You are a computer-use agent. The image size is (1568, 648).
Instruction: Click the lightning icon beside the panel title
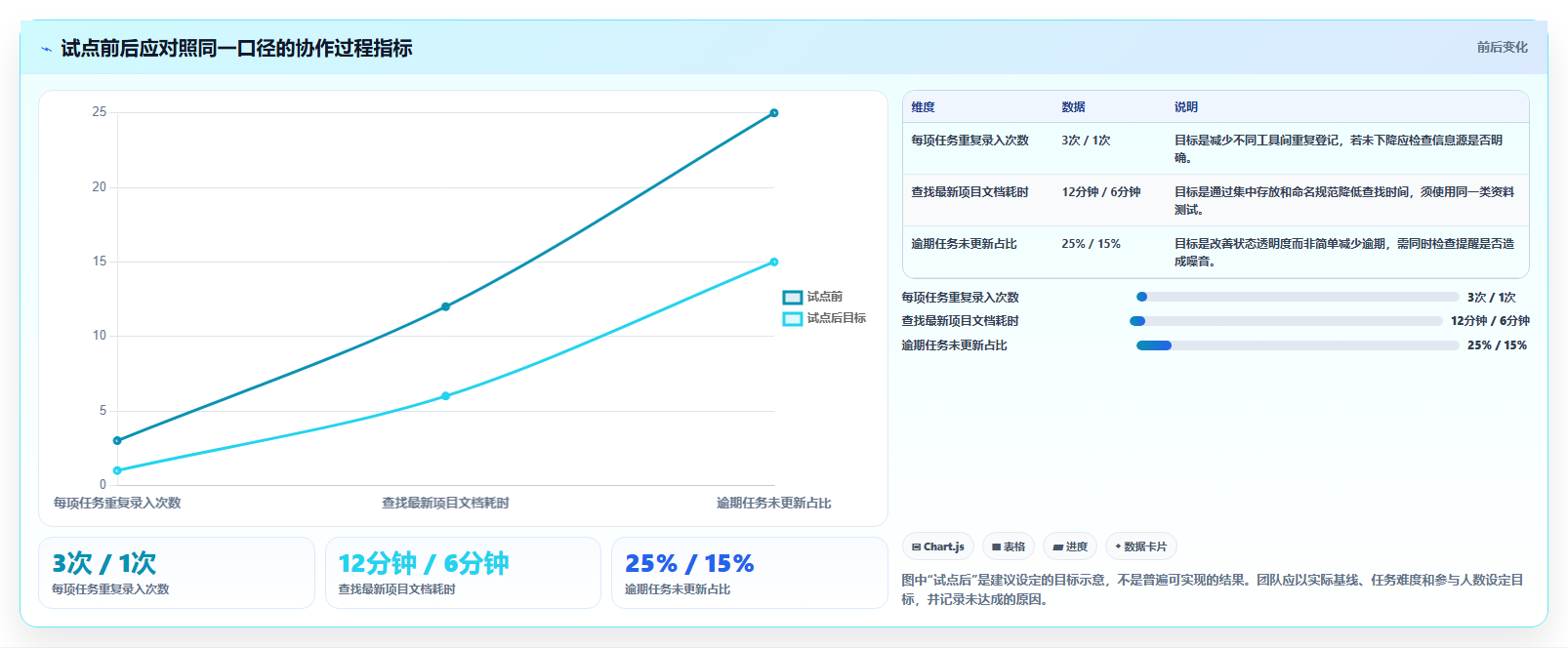[x=46, y=49]
